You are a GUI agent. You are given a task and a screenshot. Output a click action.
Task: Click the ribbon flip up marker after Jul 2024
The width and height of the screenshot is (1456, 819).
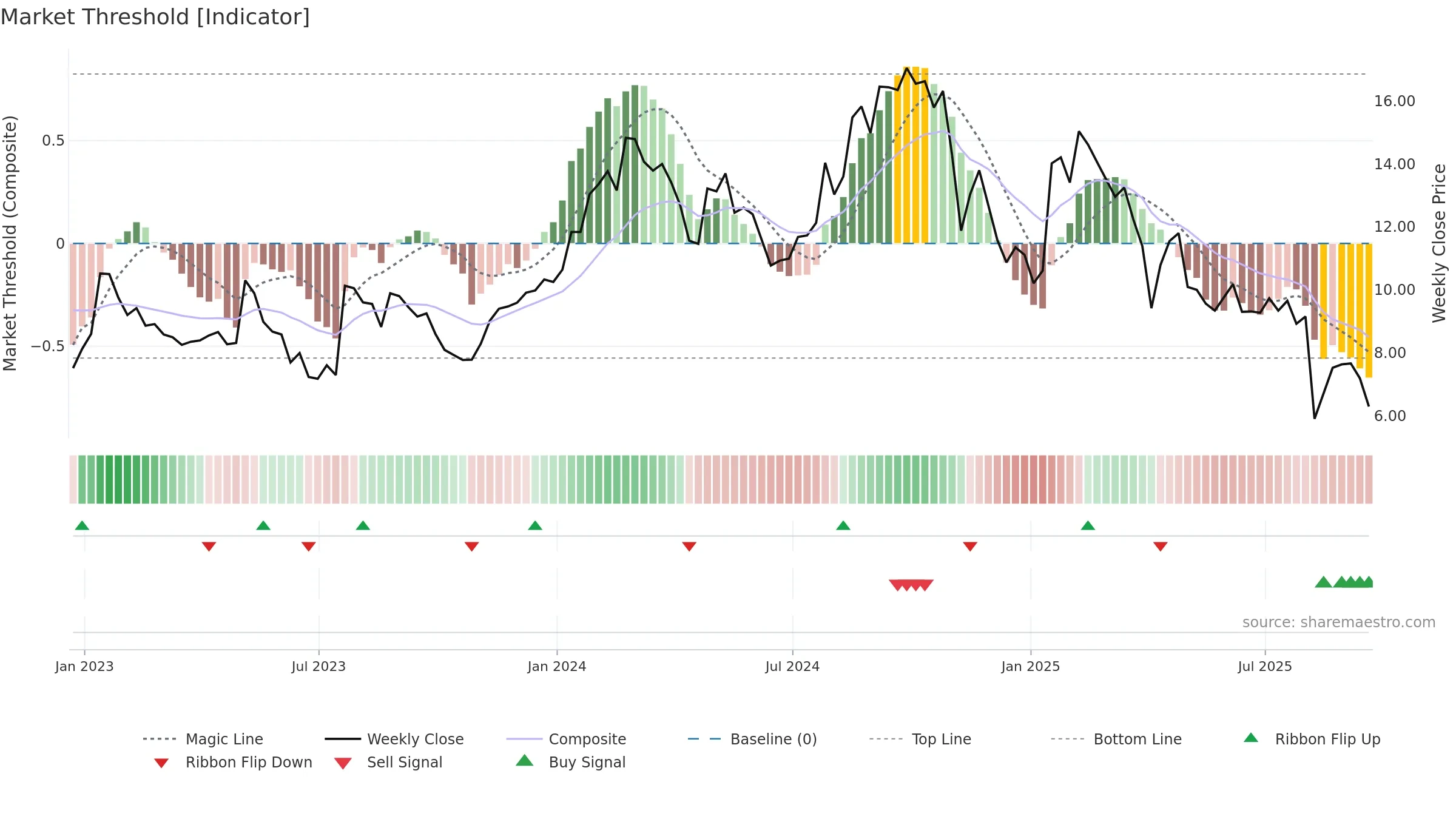843,525
